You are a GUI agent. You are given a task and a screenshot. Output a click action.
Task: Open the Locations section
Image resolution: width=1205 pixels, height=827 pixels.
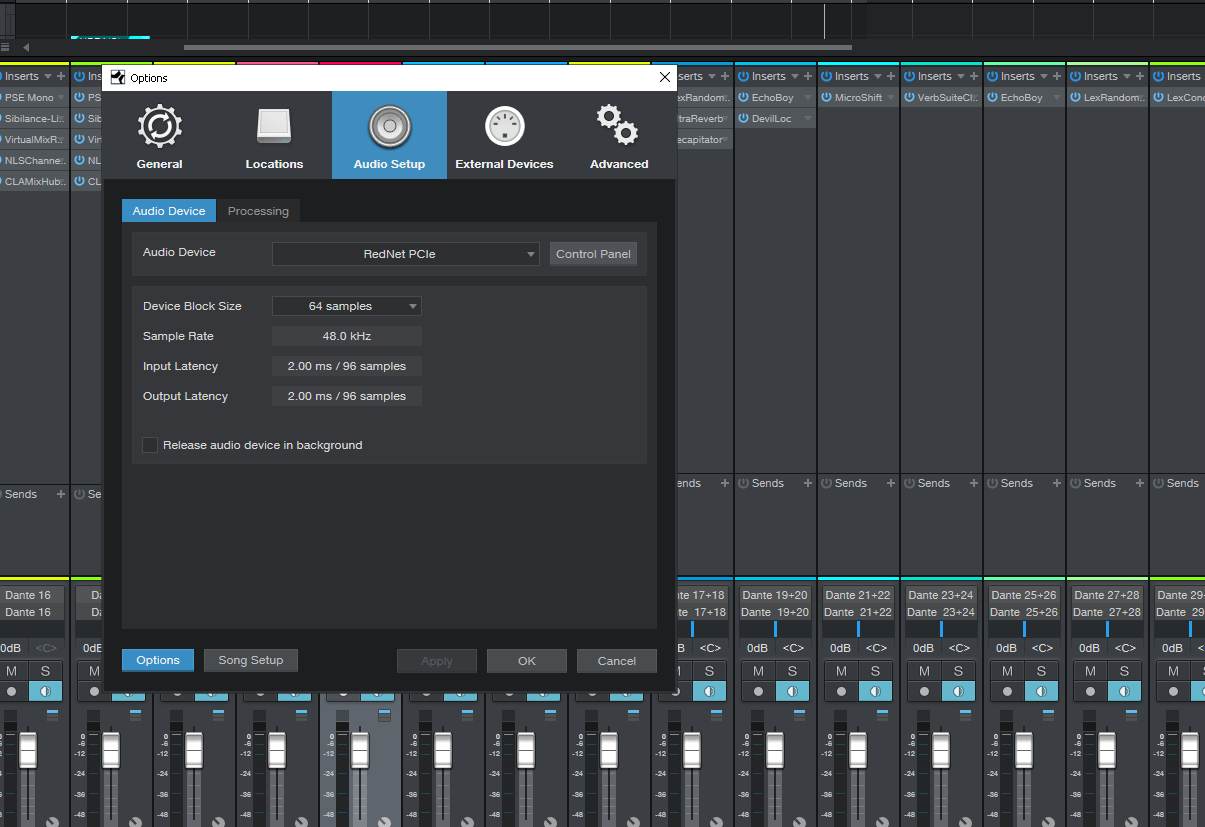tap(274, 136)
